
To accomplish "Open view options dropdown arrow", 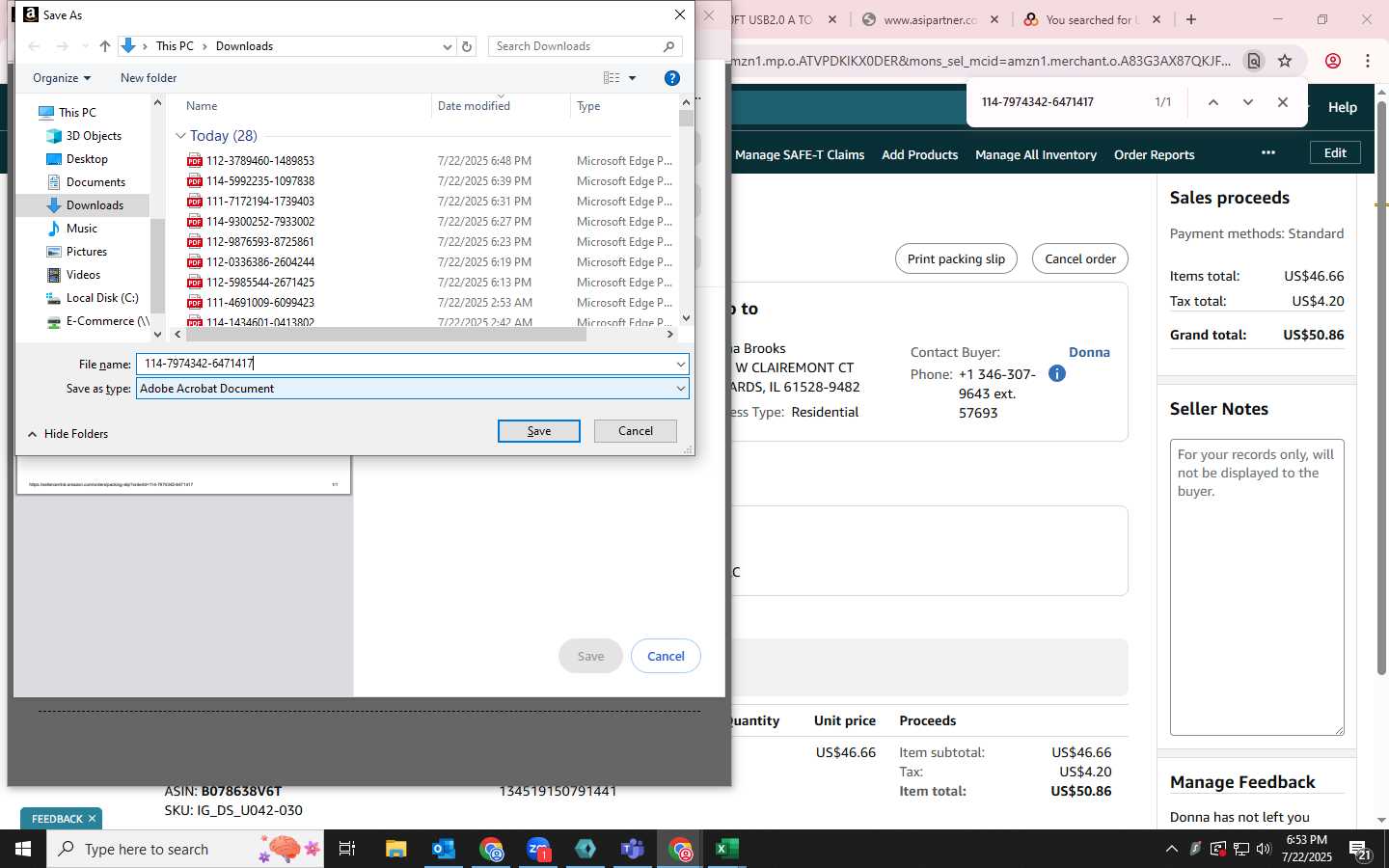I will click(633, 78).
